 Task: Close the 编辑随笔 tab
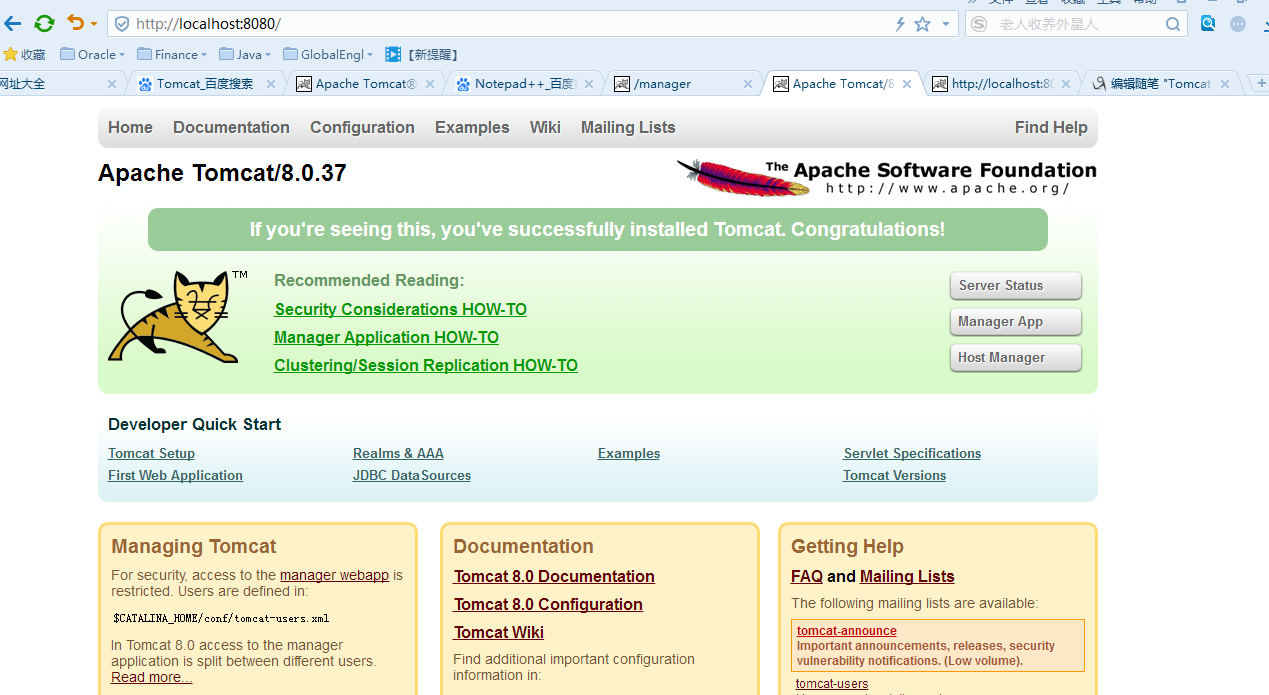click(x=1225, y=84)
